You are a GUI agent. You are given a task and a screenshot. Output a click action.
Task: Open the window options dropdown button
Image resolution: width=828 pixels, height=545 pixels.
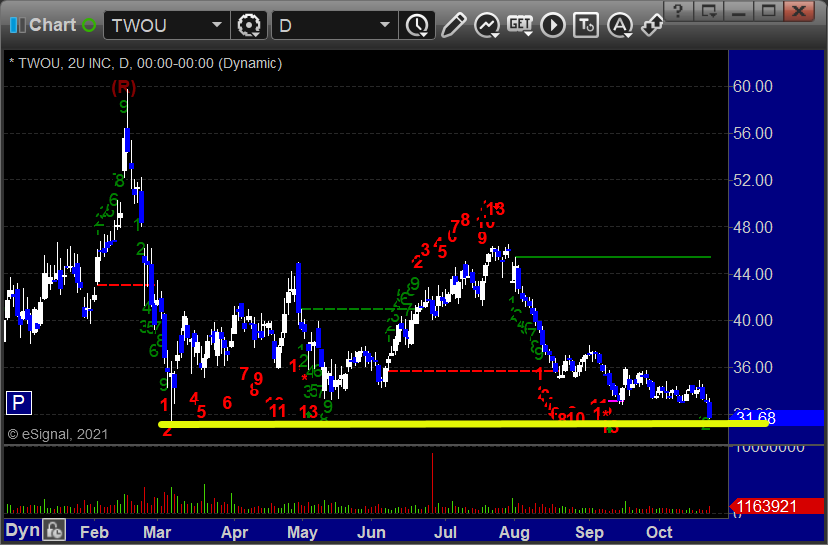coord(709,11)
